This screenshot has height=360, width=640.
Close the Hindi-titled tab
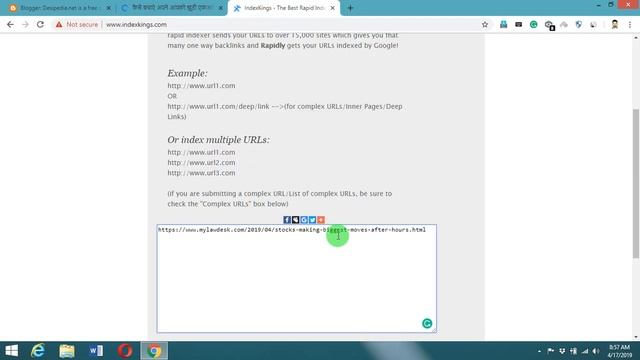[220, 8]
